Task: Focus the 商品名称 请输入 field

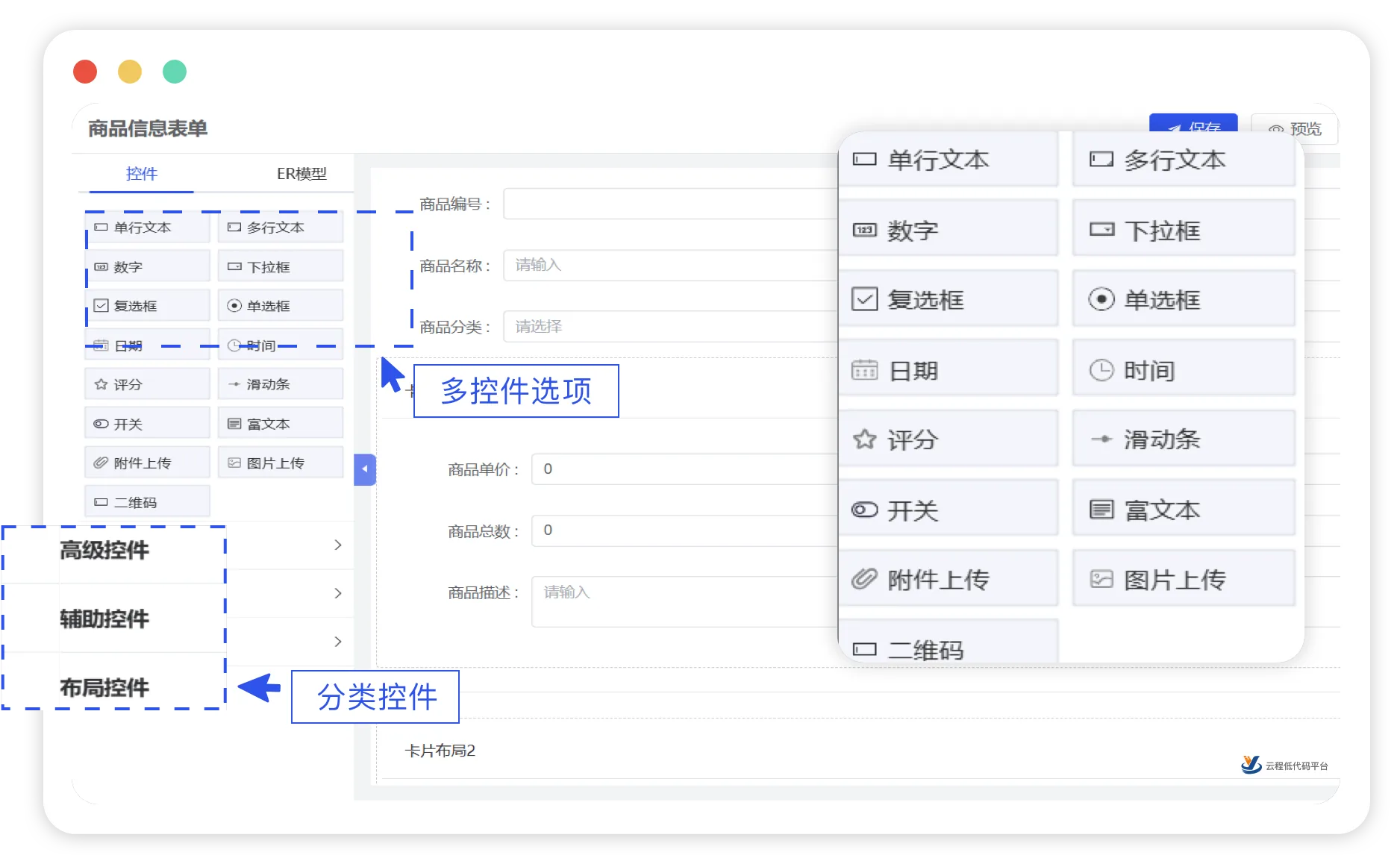Action: pyautogui.click(x=670, y=265)
